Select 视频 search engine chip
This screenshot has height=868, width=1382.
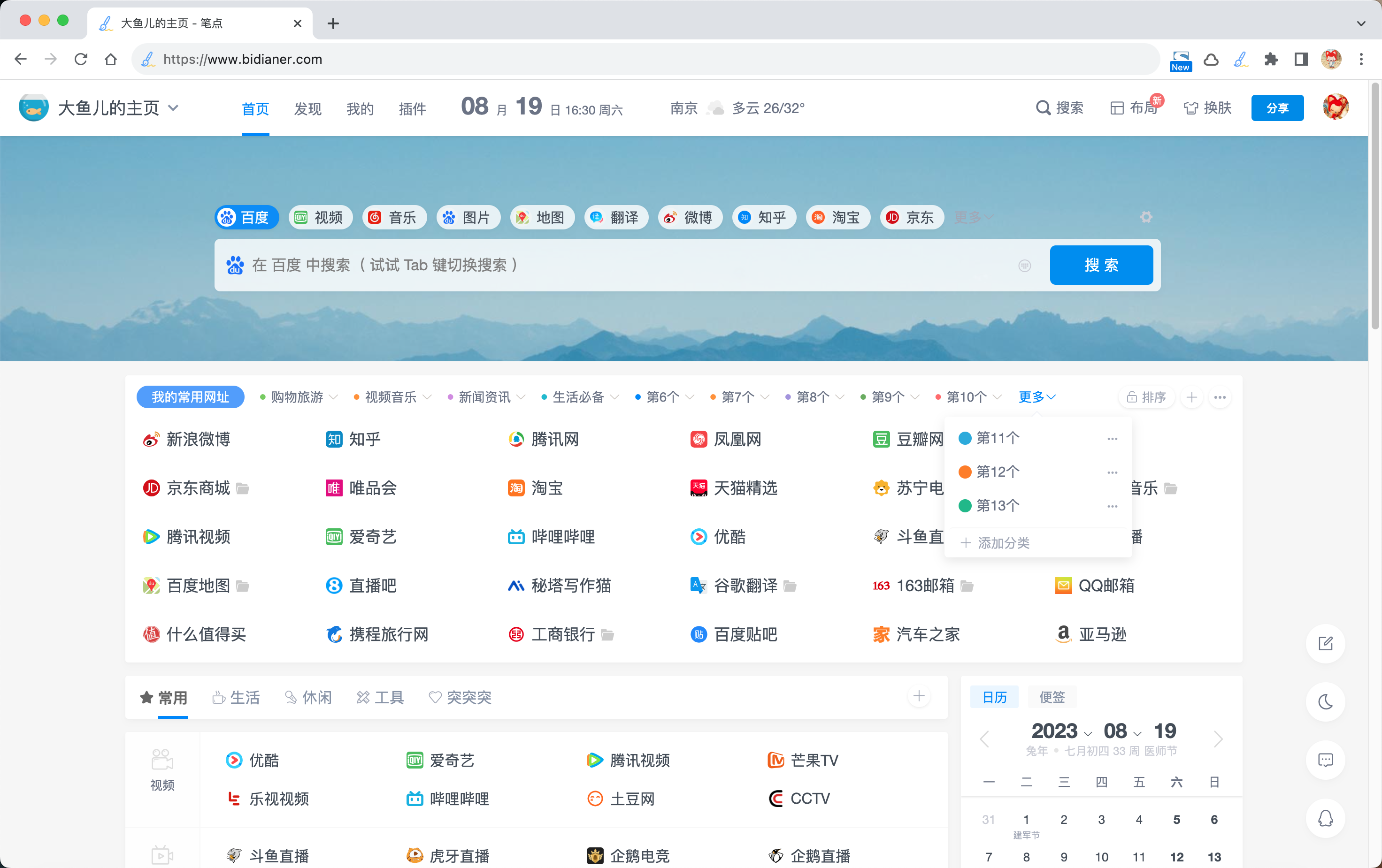point(320,217)
